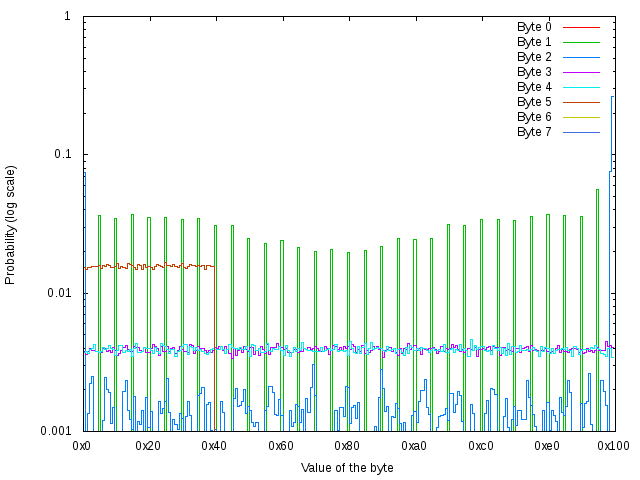The width and height of the screenshot is (640, 480).
Task: Toggle the Byte 0 legend entry
Action: pos(534,27)
